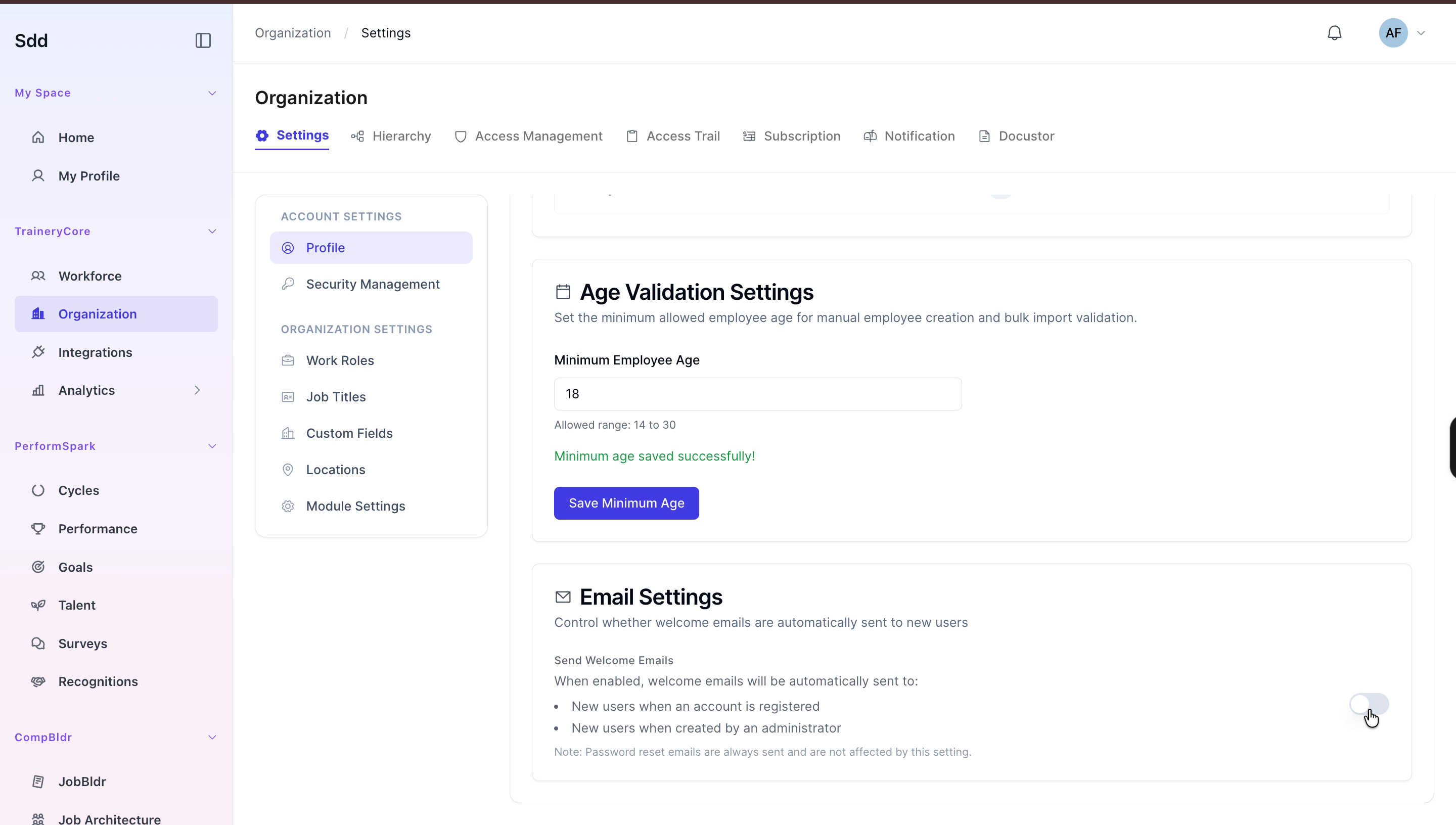The height and width of the screenshot is (825, 1456).
Task: Switch to the Access Management tab
Action: pos(528,136)
